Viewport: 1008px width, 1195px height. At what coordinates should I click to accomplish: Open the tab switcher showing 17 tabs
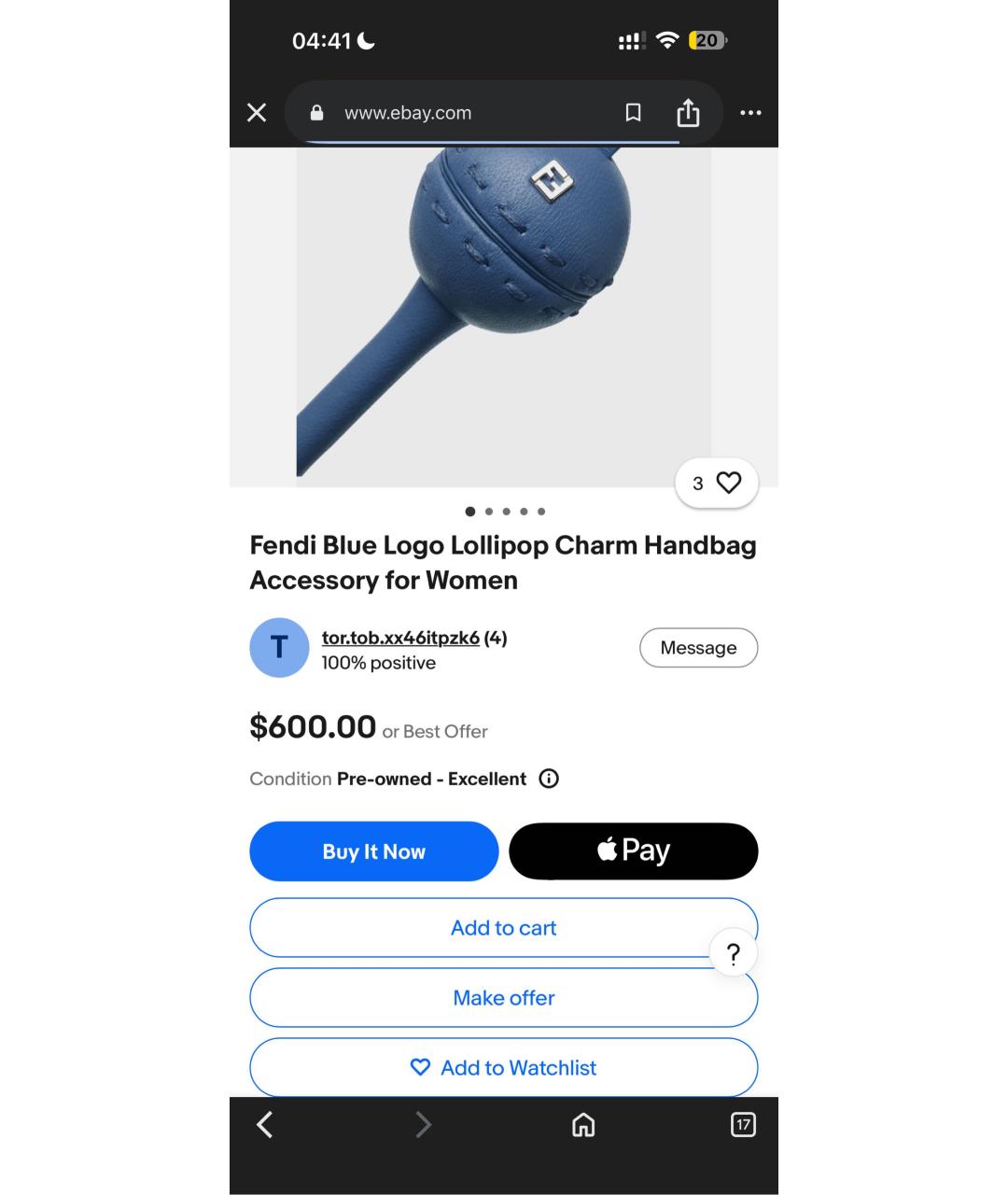743,1124
